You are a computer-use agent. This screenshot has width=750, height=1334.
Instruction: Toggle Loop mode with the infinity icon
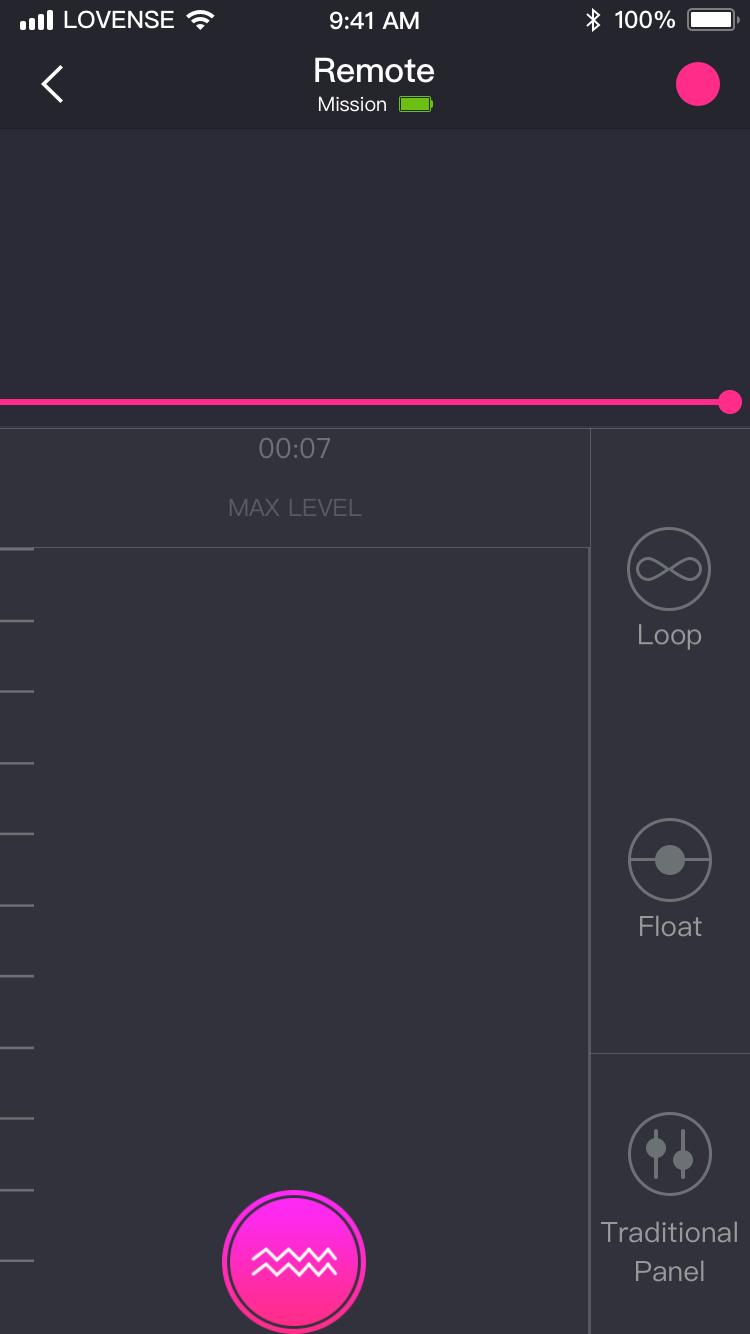coord(669,569)
